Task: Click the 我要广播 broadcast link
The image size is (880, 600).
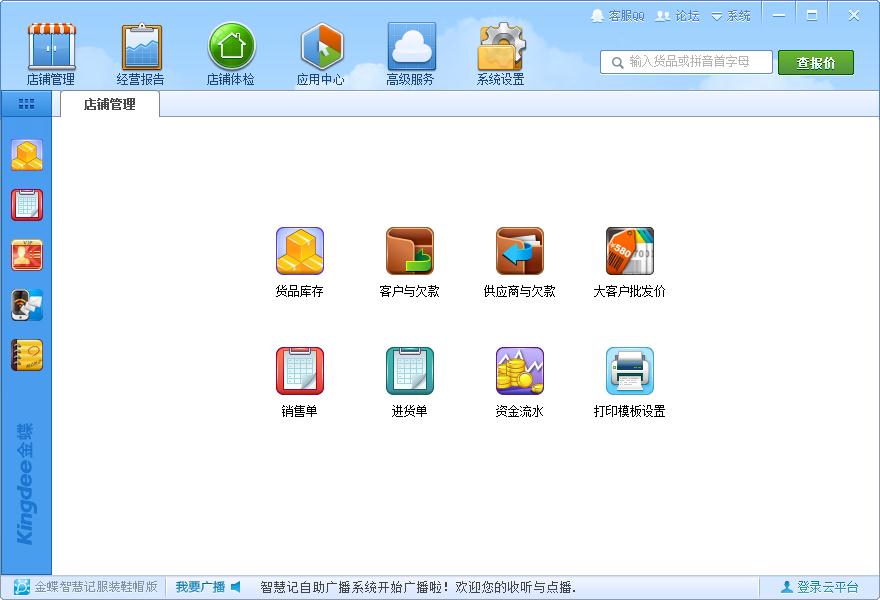Action: tap(207, 587)
